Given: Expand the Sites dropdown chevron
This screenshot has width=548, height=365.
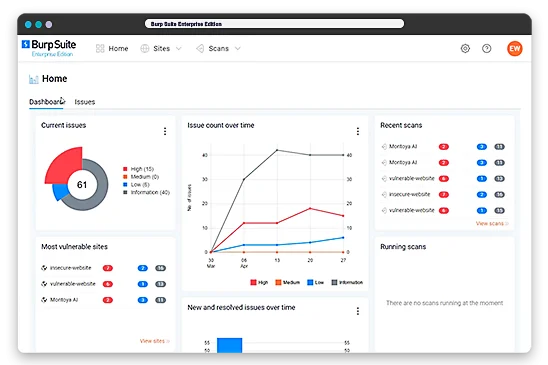Looking at the screenshot, I should (179, 49).
